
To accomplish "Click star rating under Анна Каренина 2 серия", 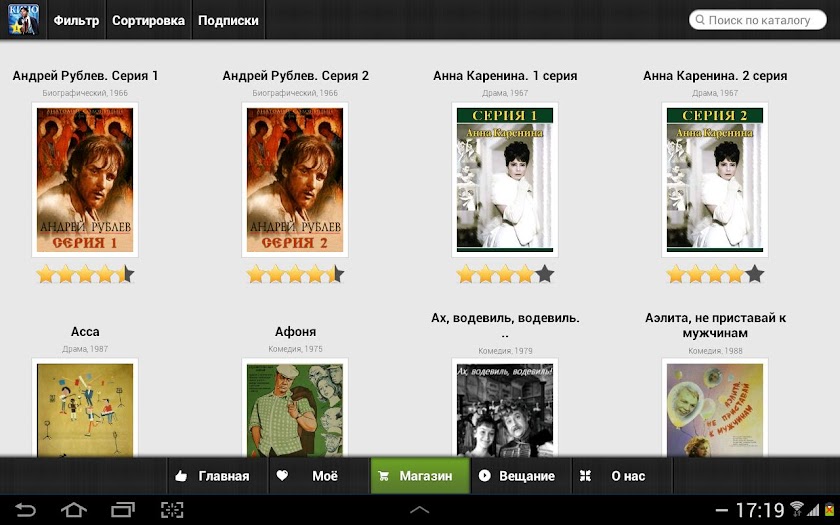I will point(715,274).
